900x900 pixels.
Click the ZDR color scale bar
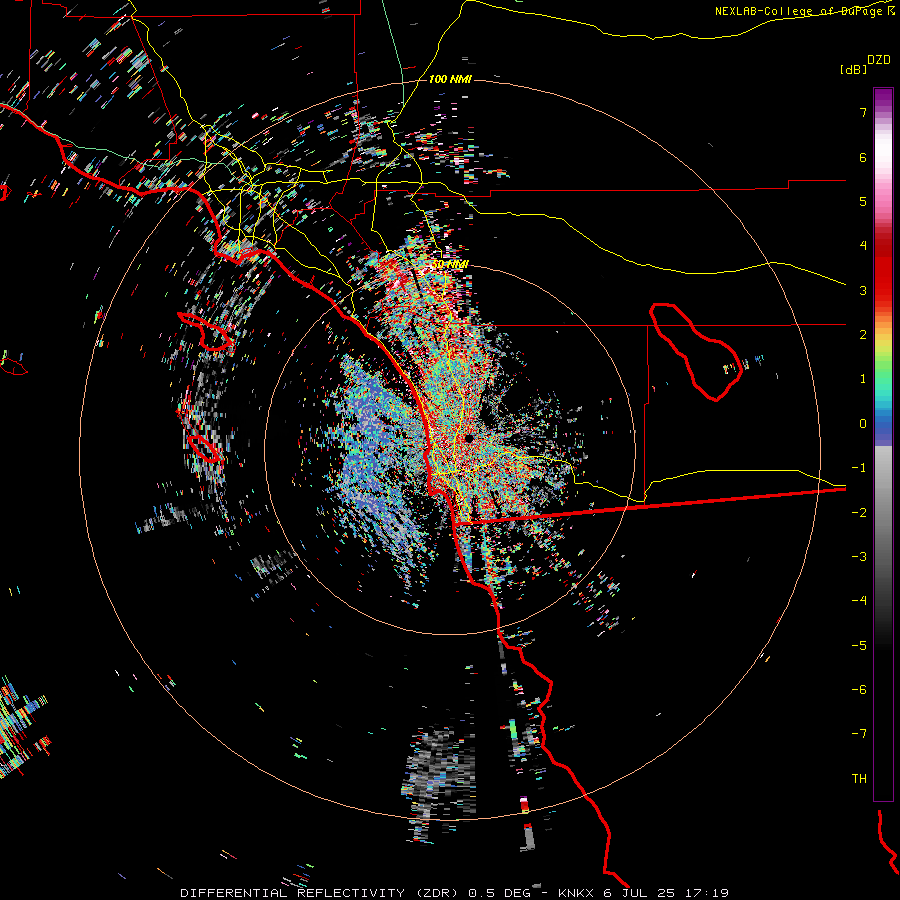click(x=883, y=444)
